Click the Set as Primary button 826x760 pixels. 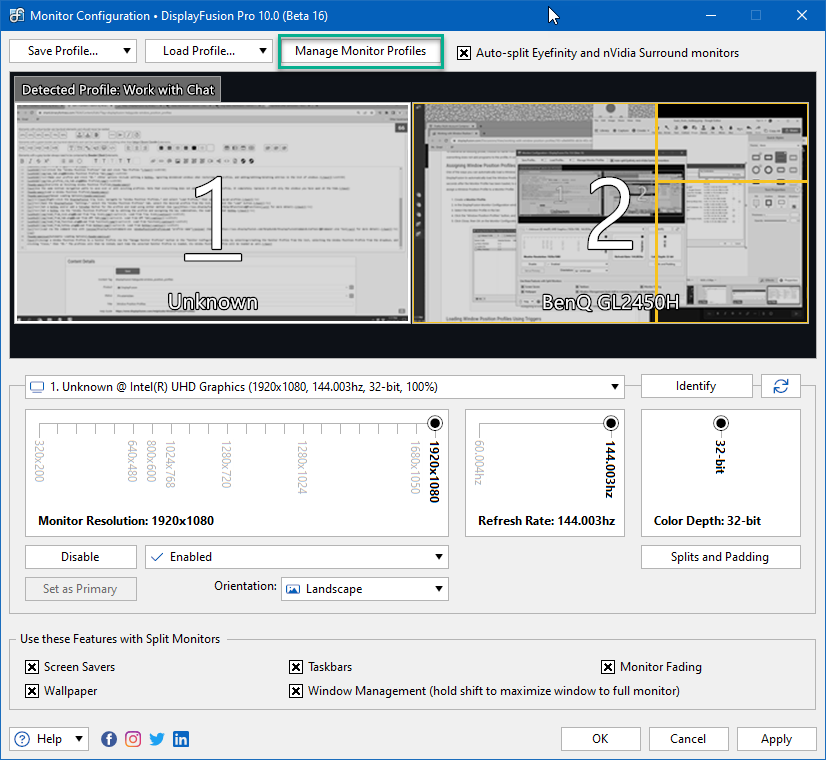point(81,589)
